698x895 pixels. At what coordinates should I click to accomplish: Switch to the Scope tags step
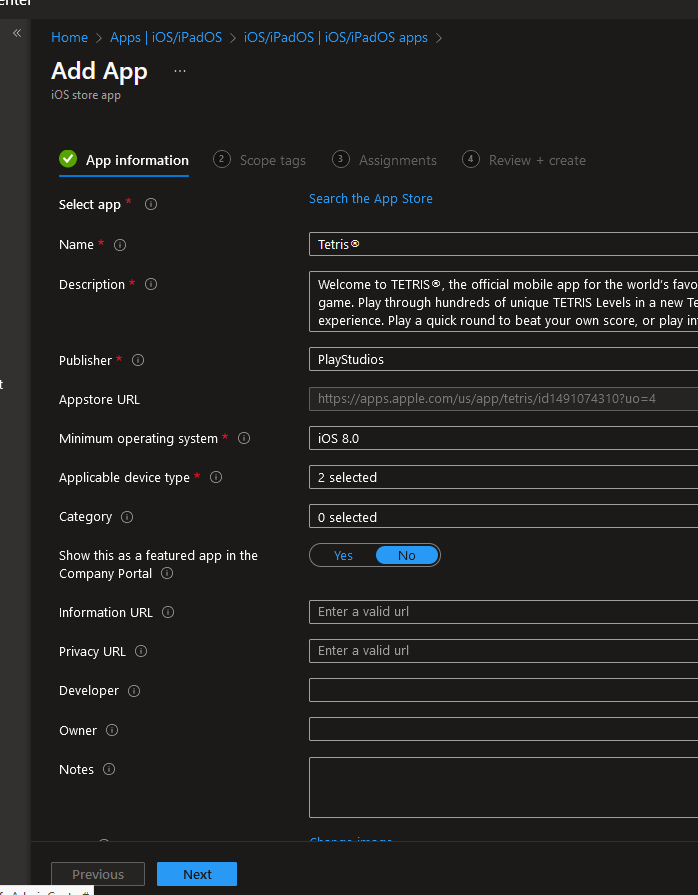(x=260, y=160)
